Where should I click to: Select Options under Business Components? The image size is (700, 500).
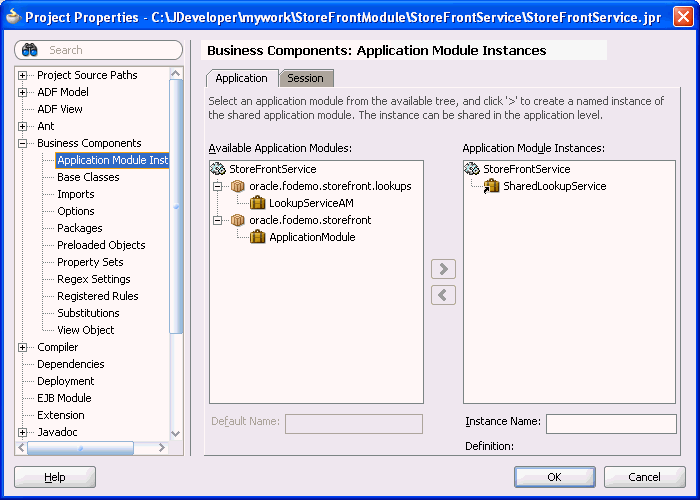coord(75,211)
